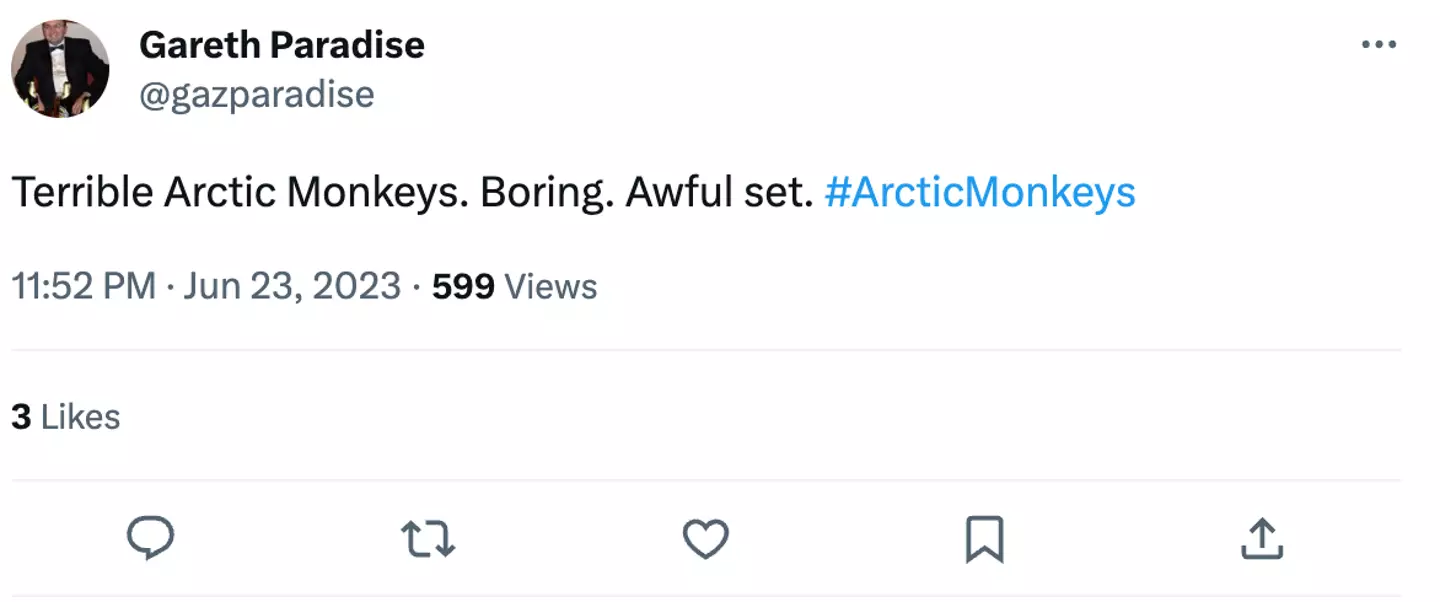This screenshot has width=1440, height=602.
Task: Open the #ArcticMonkeys hashtag link
Action: click(x=980, y=192)
